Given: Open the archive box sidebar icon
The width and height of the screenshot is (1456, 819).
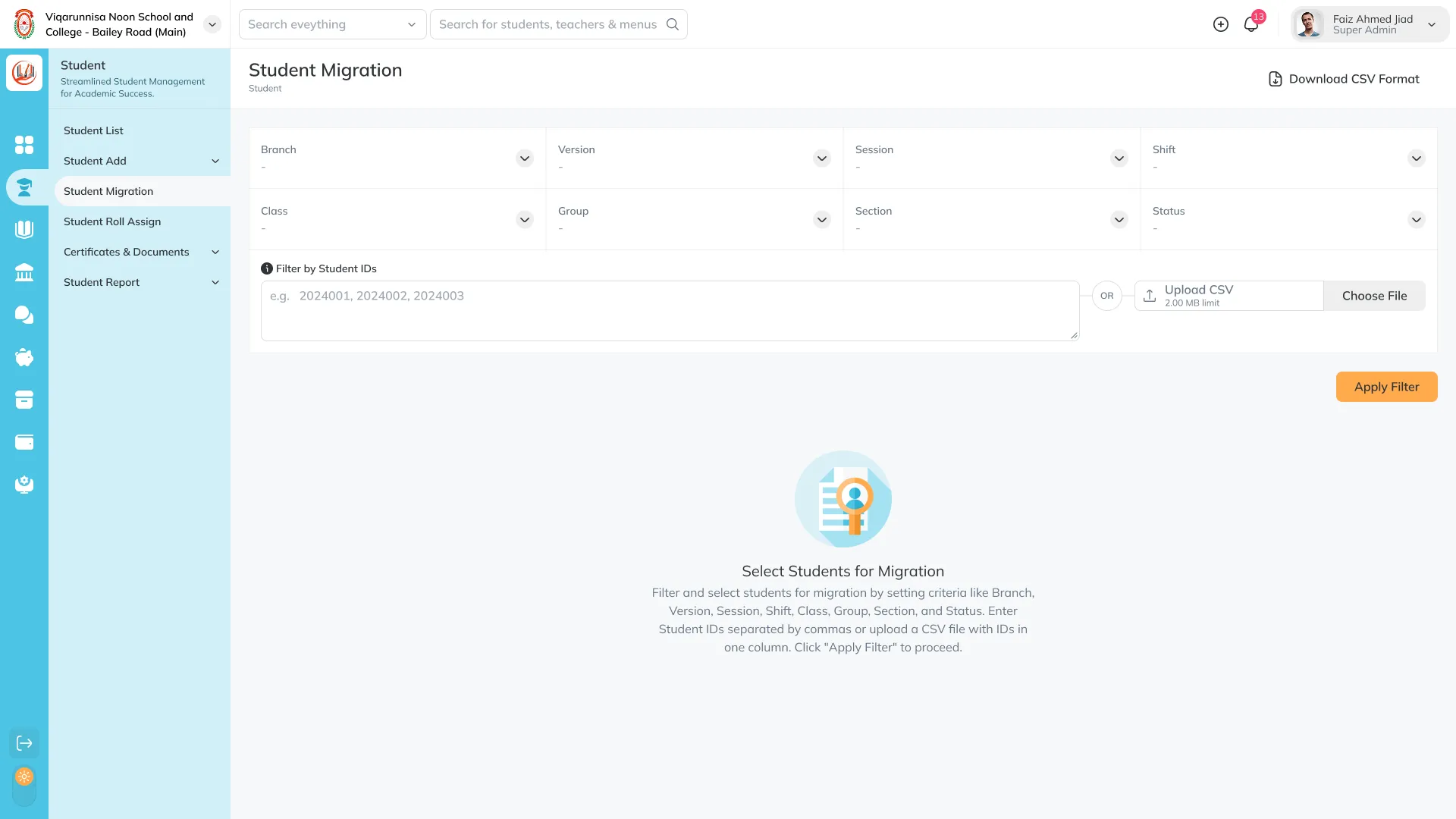Looking at the screenshot, I should click(24, 400).
